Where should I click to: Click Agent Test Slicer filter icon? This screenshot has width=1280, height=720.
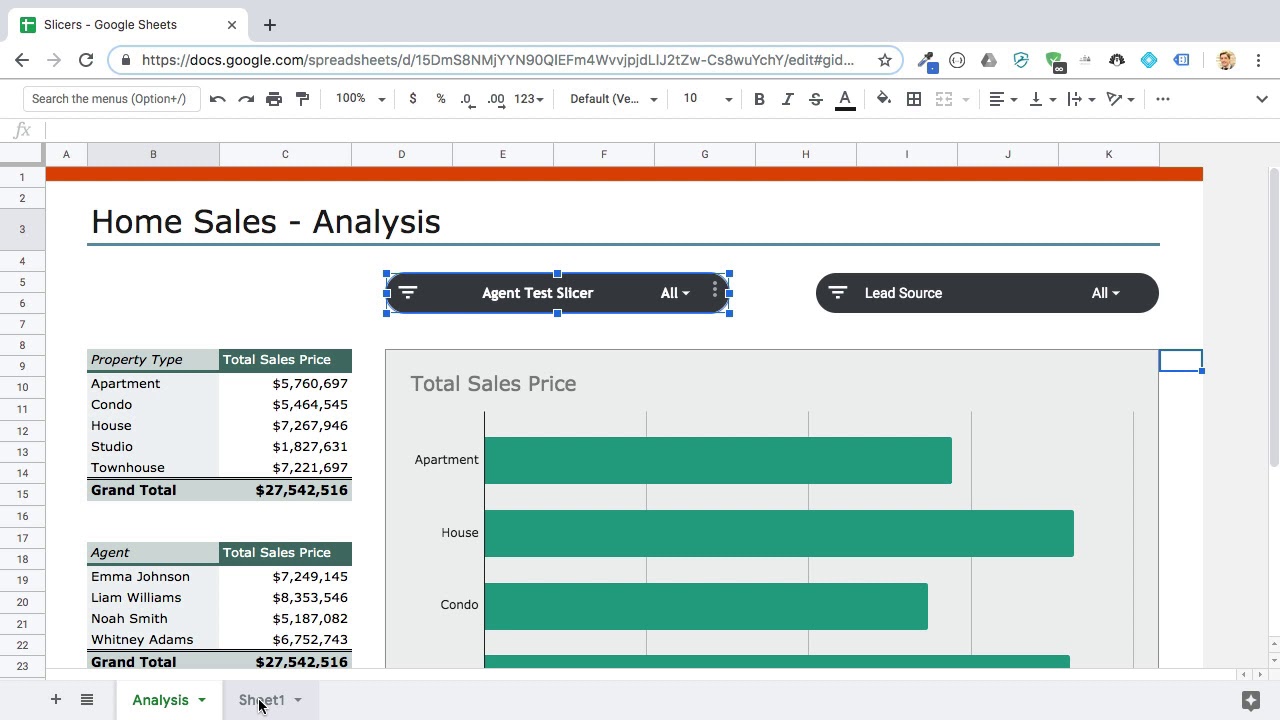pos(408,293)
